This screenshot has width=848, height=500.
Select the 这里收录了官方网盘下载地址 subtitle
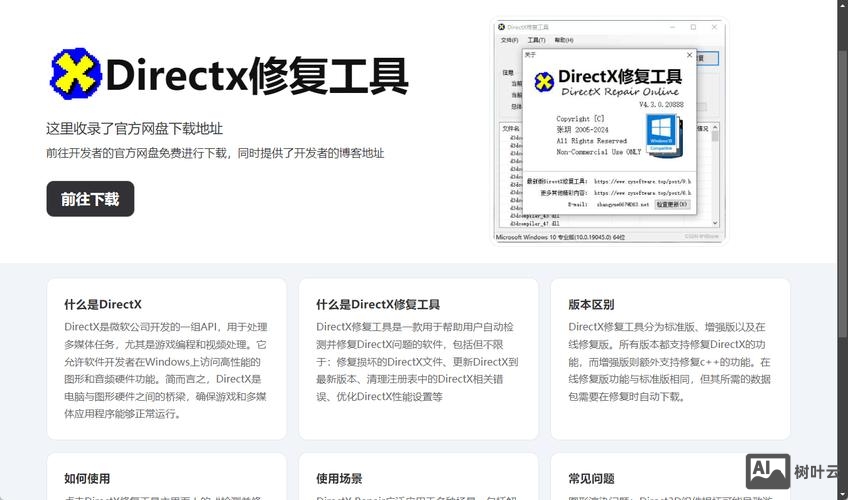click(135, 129)
